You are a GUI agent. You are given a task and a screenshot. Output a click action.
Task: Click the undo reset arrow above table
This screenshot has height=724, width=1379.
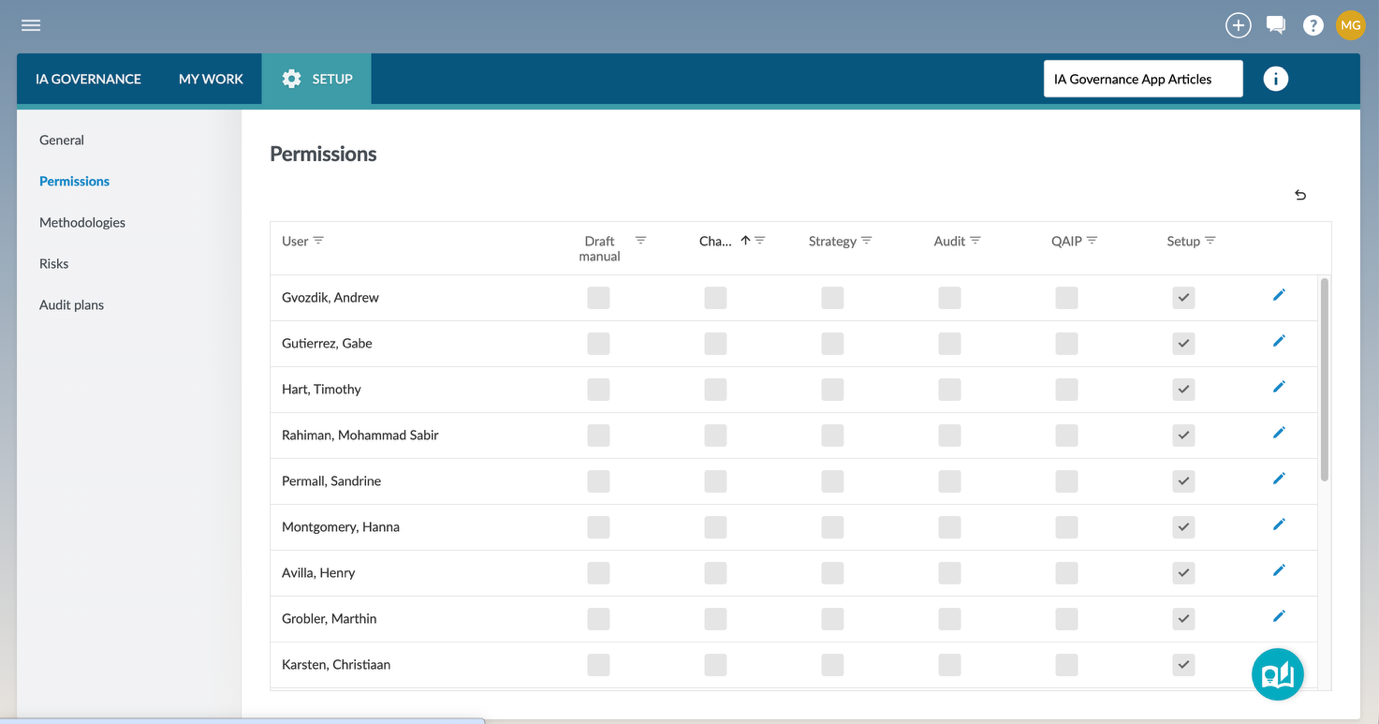pyautogui.click(x=1300, y=195)
